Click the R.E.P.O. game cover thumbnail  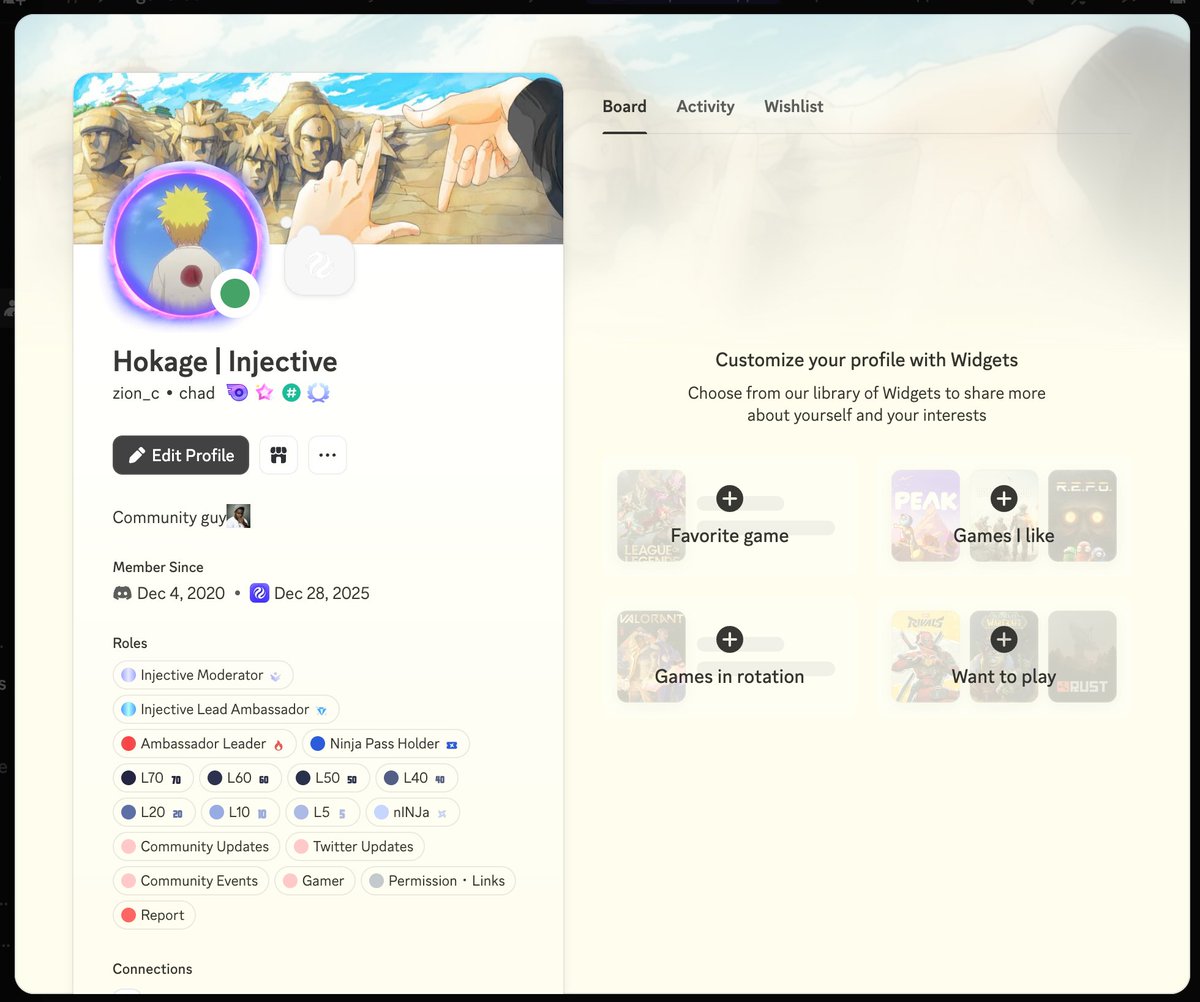[1082, 516]
